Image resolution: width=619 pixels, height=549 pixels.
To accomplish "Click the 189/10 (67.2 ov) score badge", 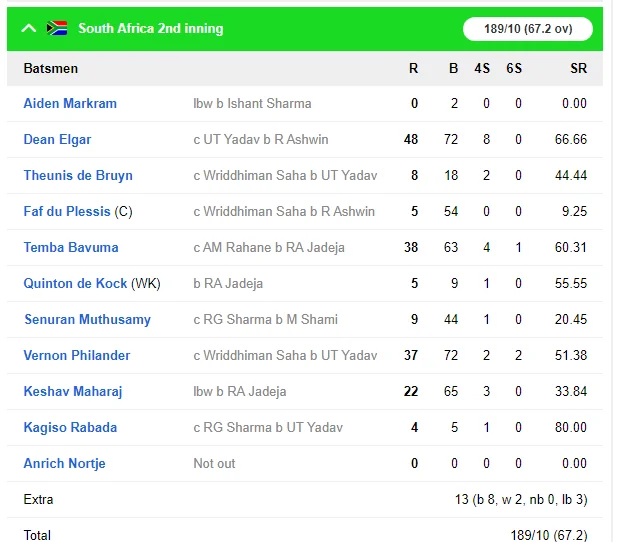I will tap(528, 29).
